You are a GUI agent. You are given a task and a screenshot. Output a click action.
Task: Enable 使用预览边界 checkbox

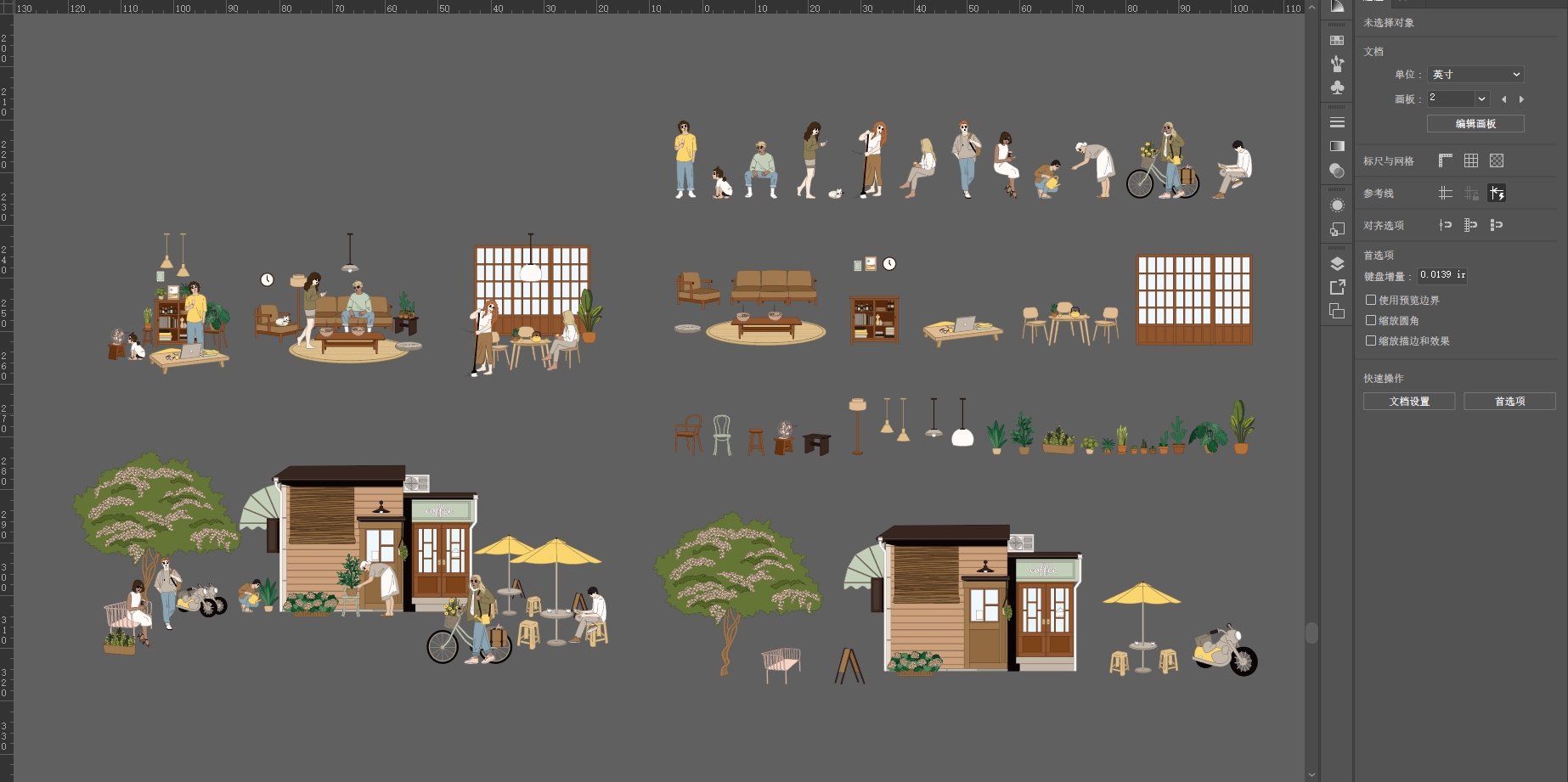1371,300
